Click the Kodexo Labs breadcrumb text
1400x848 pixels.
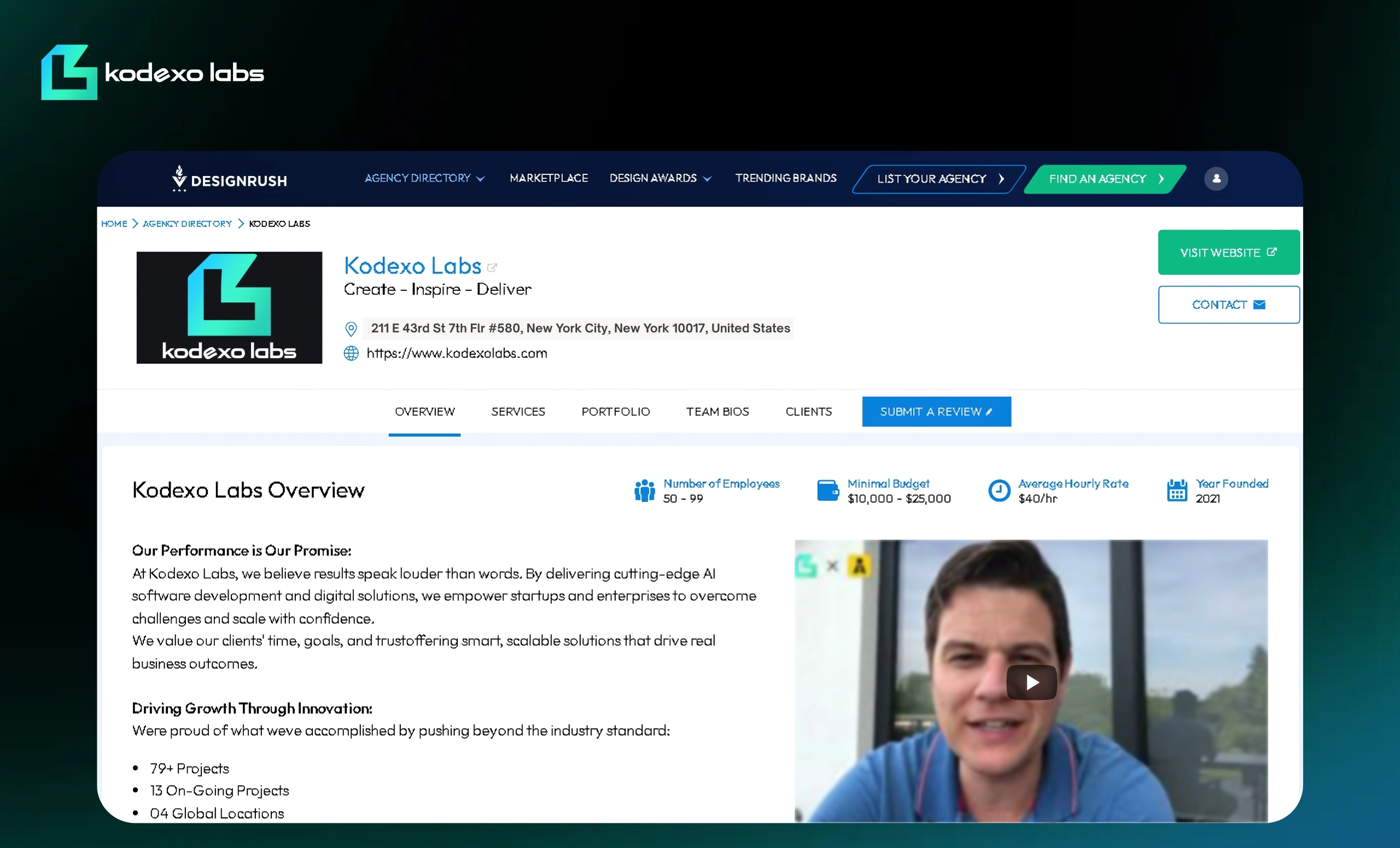(279, 224)
